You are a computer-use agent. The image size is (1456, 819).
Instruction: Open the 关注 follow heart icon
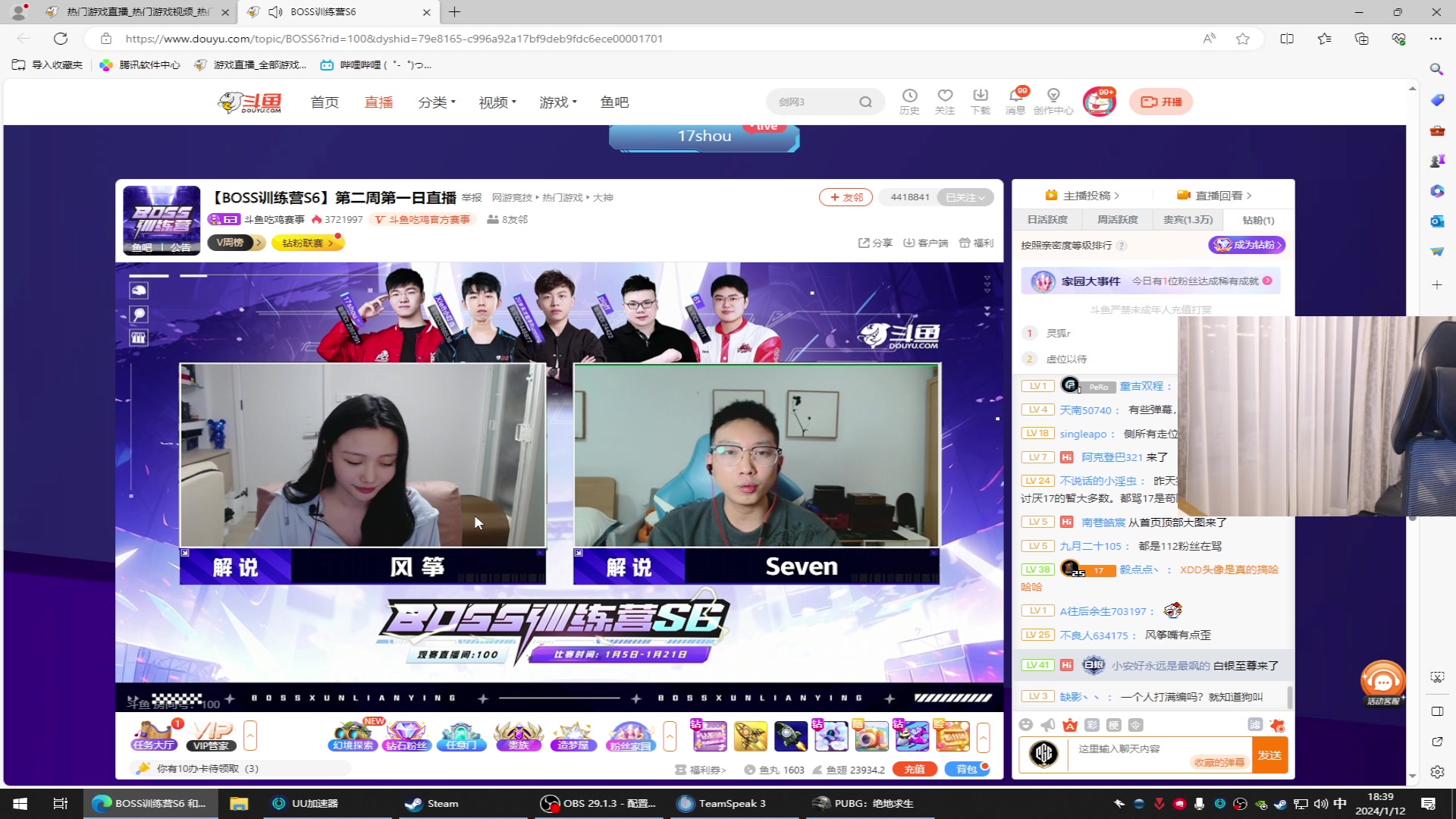(x=945, y=101)
